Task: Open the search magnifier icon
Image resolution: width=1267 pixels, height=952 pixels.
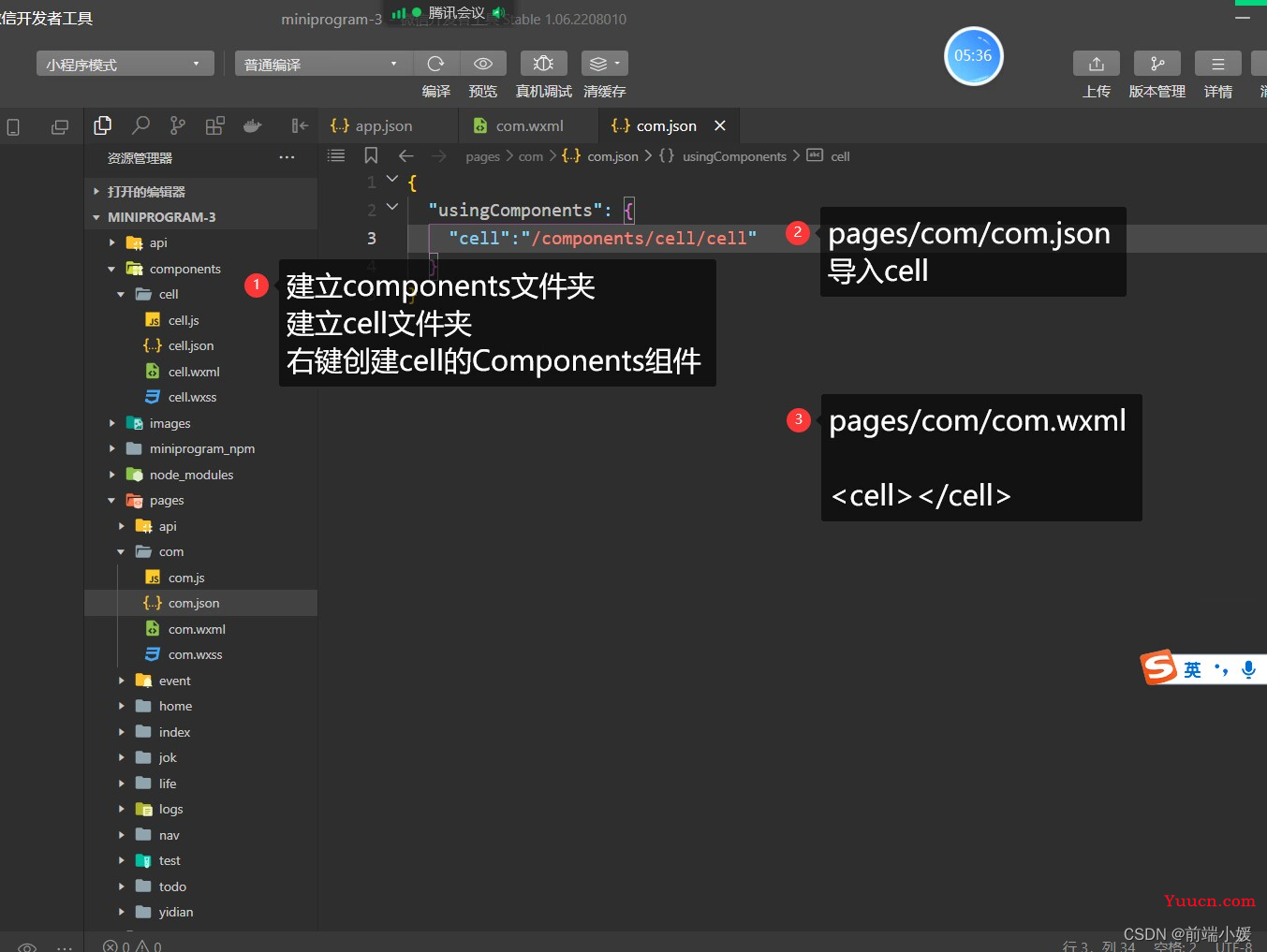Action: click(140, 125)
